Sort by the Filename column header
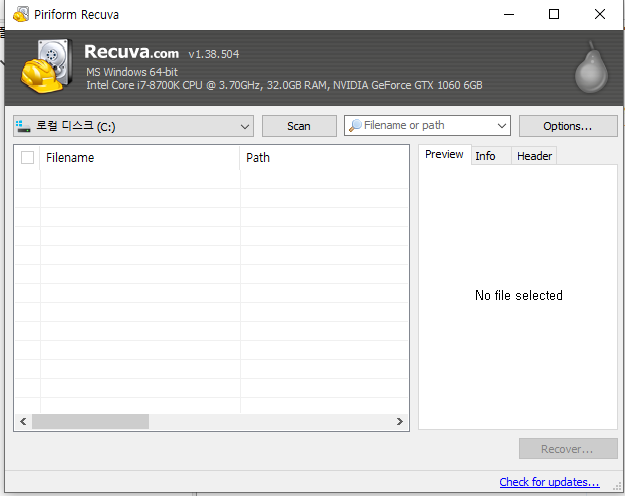The width and height of the screenshot is (625, 496). point(140,157)
